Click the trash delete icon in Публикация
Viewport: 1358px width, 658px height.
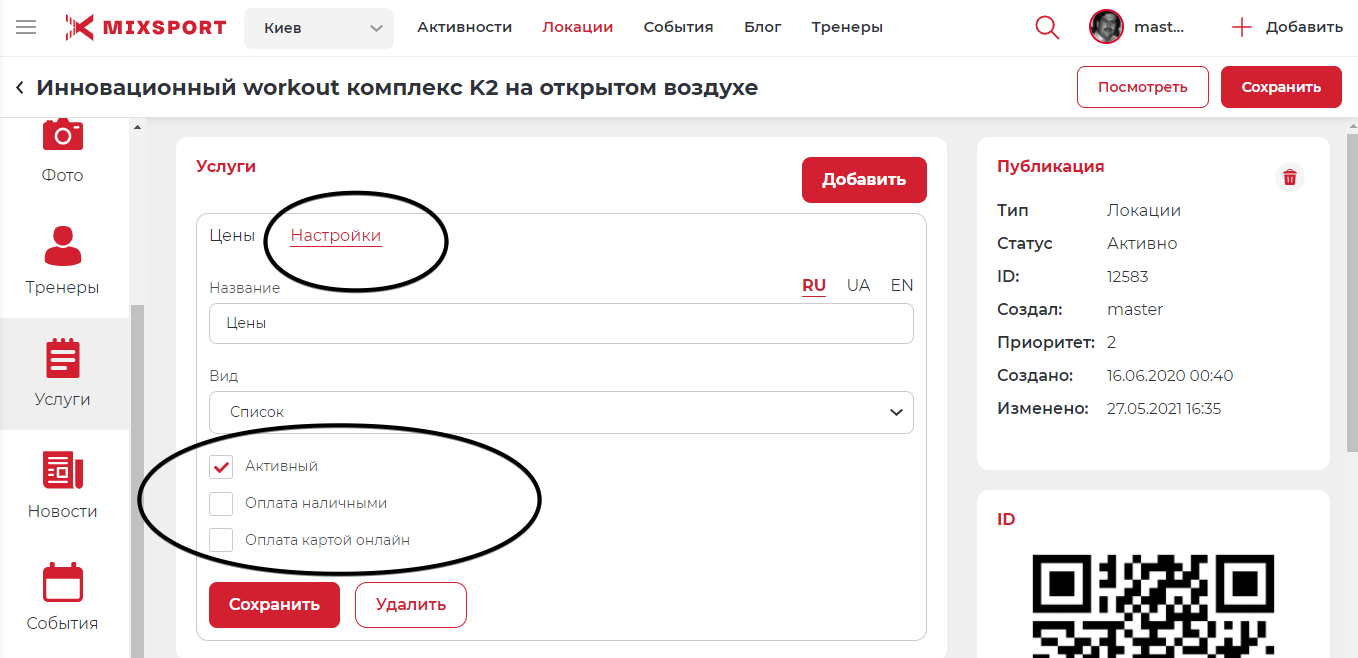[1290, 177]
